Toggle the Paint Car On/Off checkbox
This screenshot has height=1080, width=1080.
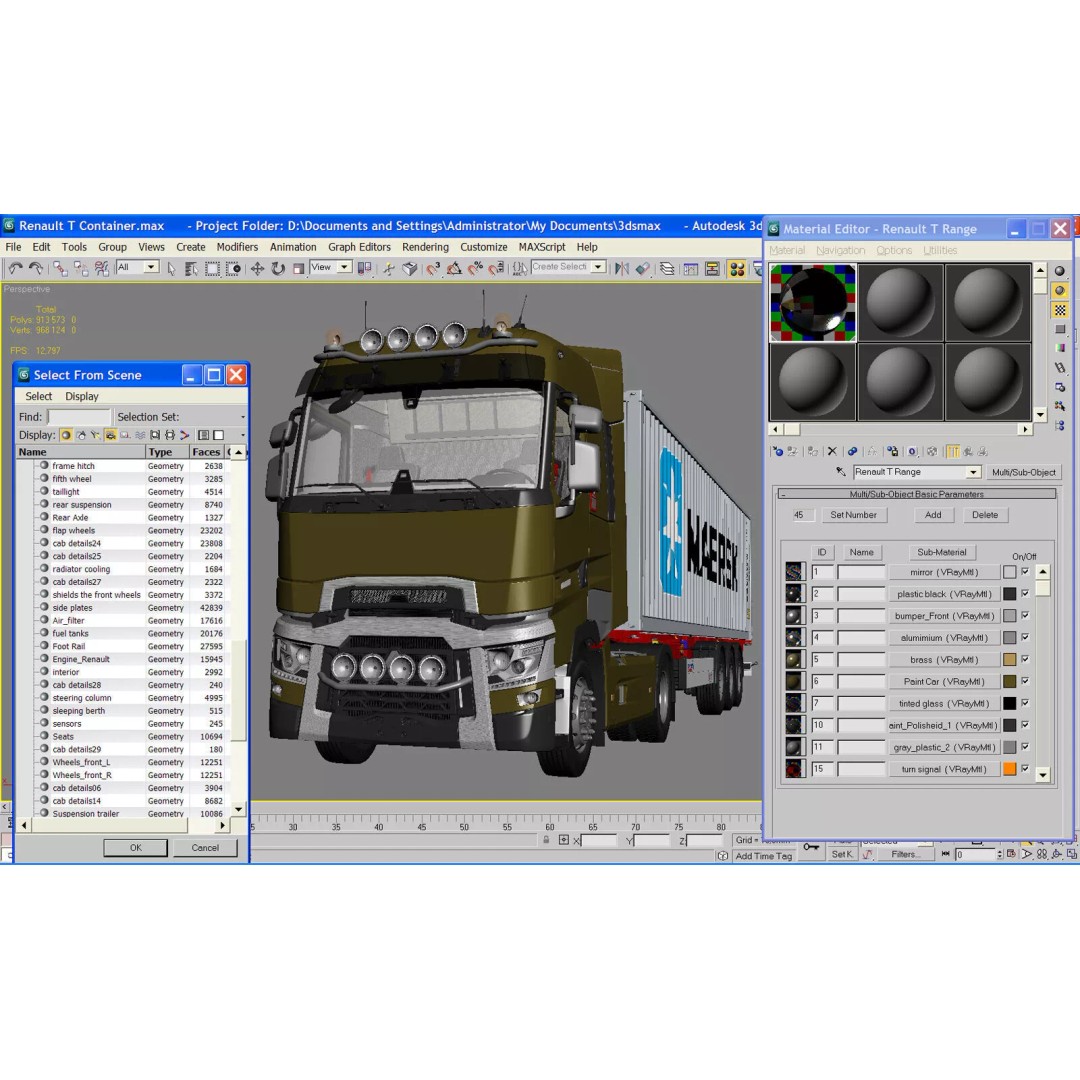[1025, 681]
